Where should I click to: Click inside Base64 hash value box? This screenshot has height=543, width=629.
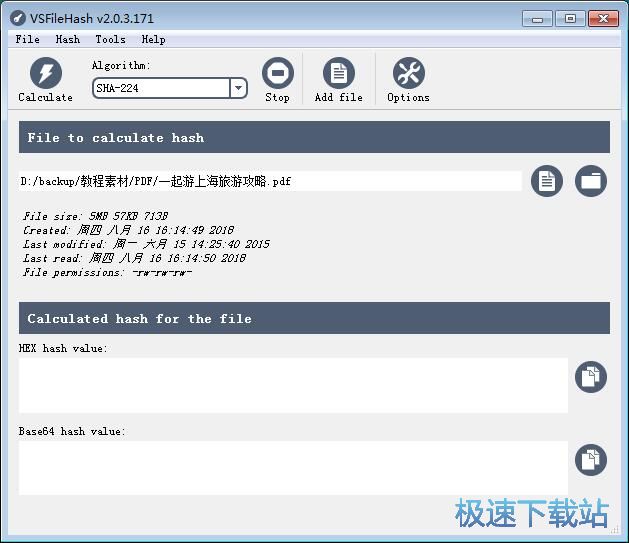point(293,468)
